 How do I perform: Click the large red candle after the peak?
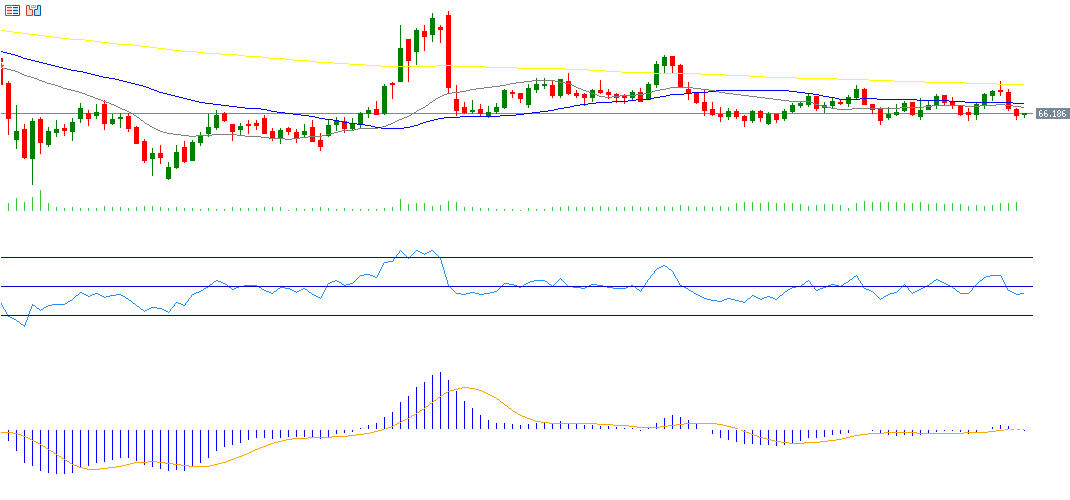click(x=449, y=50)
